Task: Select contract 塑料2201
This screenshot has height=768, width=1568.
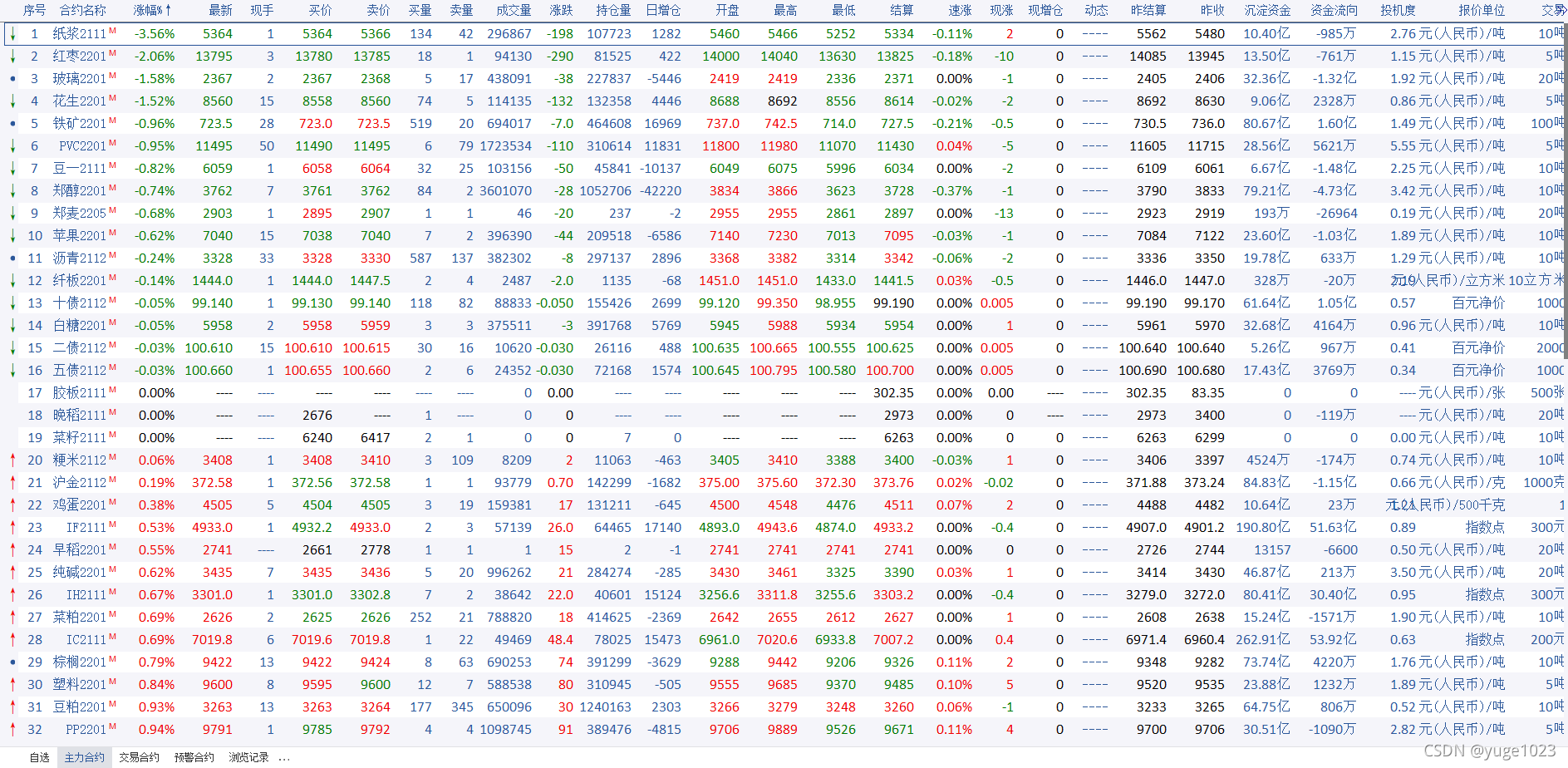Action: point(79,685)
